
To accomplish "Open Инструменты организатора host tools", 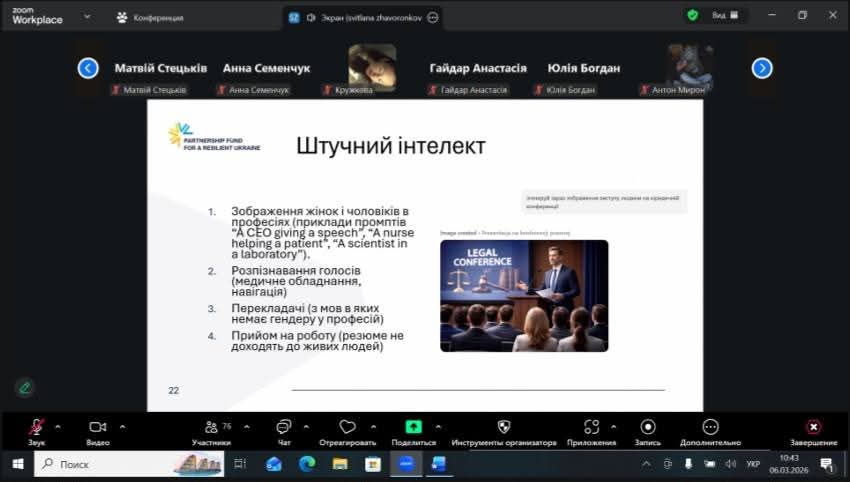I will click(503, 427).
